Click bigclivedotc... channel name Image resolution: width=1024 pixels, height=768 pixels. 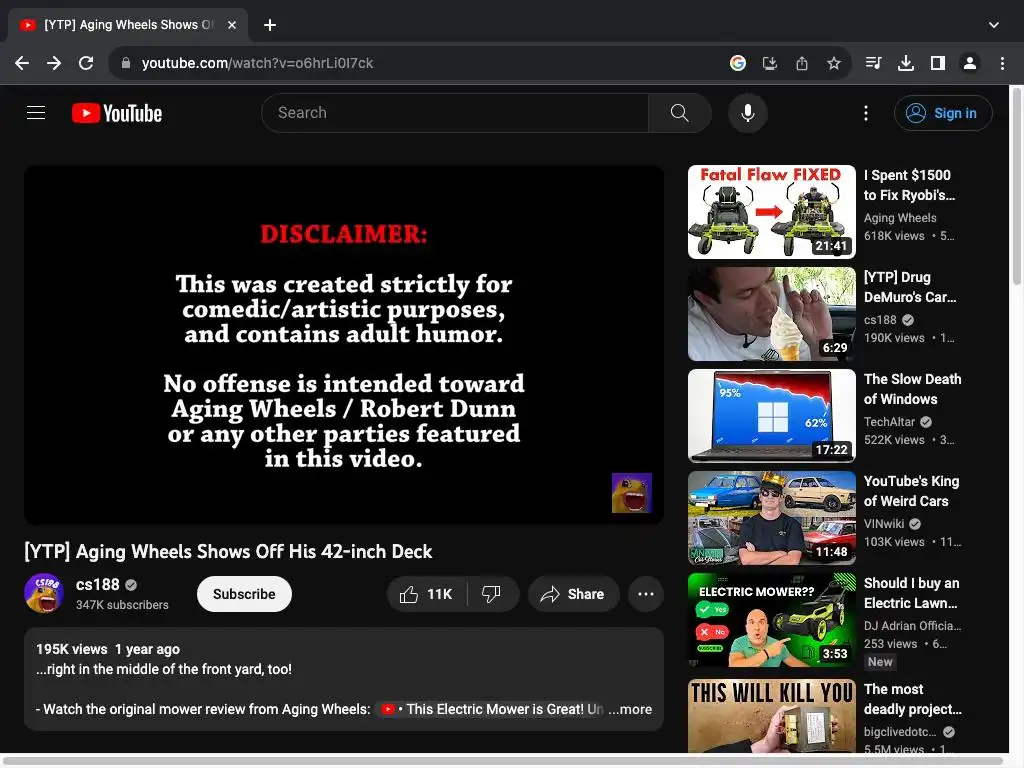(900, 732)
